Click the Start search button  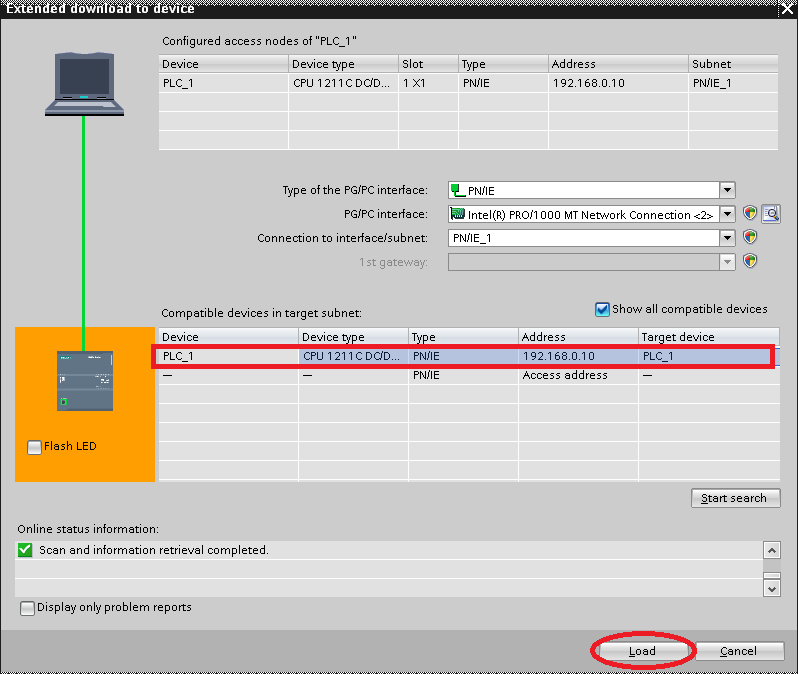[x=734, y=498]
